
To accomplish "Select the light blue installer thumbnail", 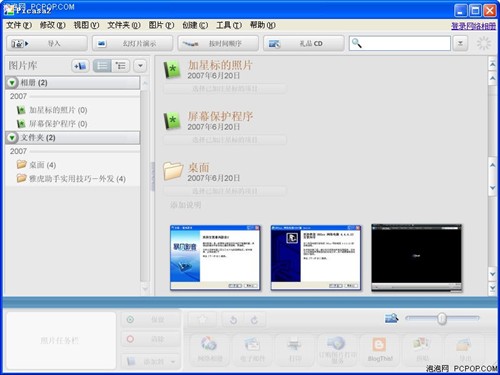I will 215,257.
